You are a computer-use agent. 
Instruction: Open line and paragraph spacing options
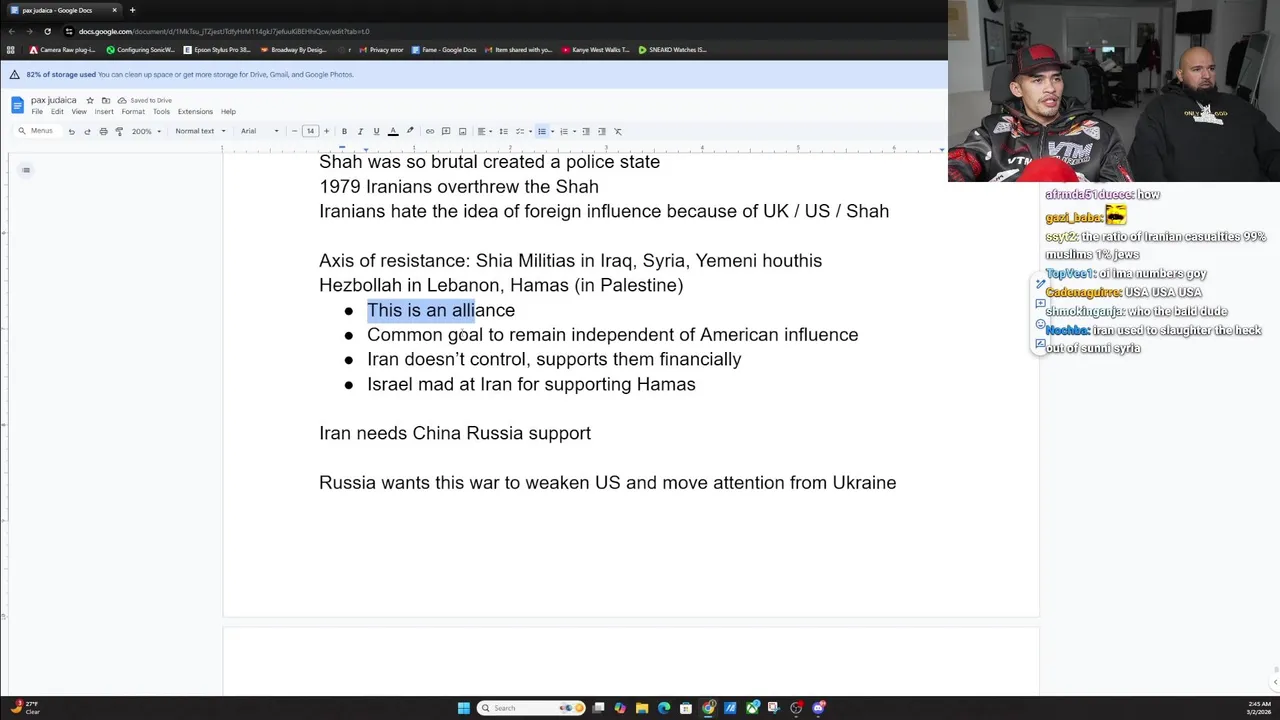pos(503,131)
